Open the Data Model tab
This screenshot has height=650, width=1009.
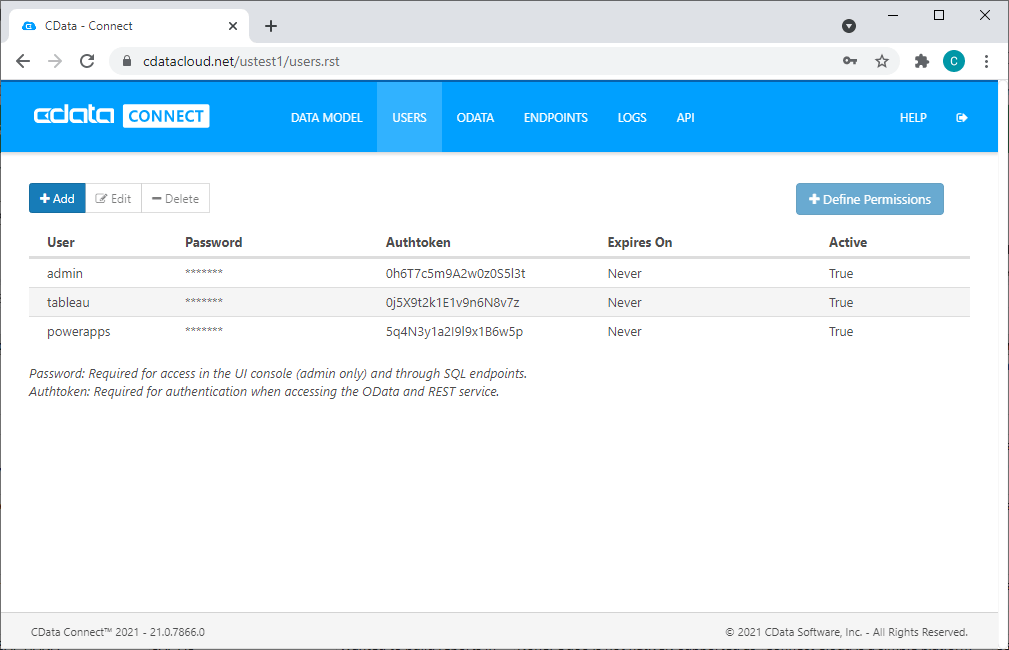click(326, 117)
